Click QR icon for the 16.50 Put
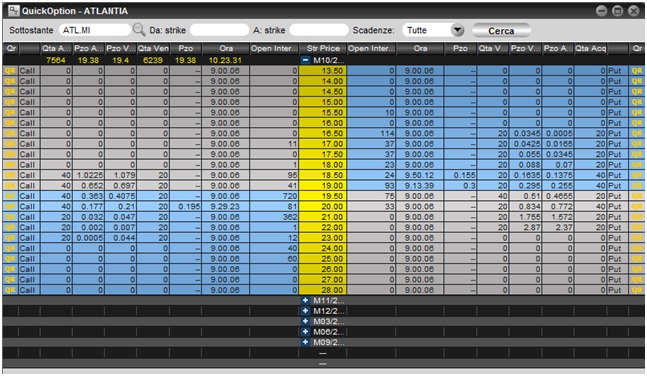The width and height of the screenshot is (647, 376). (x=637, y=133)
